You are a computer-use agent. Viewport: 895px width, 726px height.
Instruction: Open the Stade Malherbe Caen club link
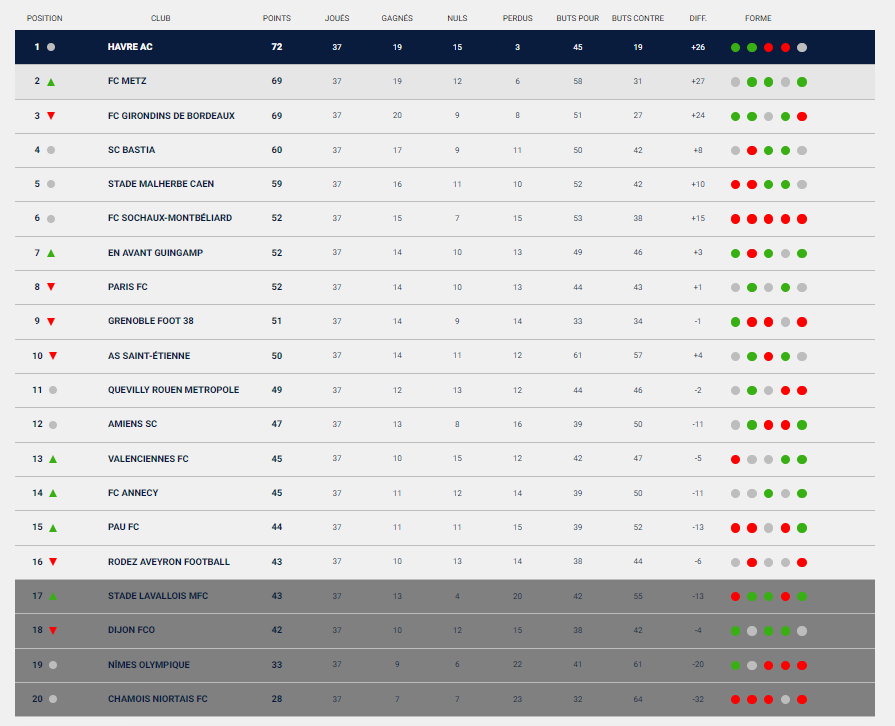161,184
